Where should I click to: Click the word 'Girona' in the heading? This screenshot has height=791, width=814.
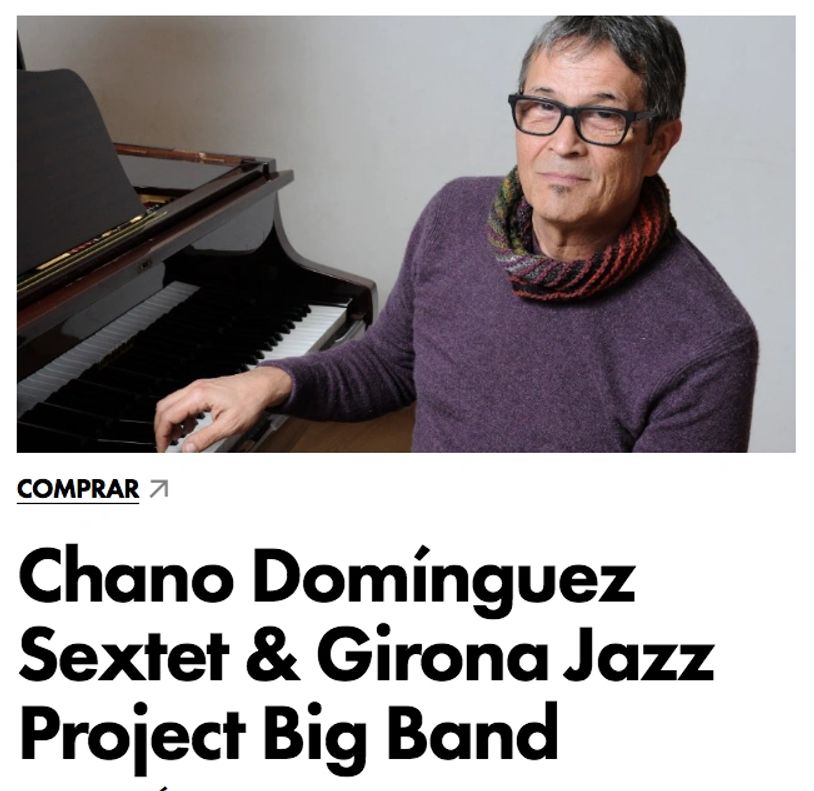click(x=432, y=655)
